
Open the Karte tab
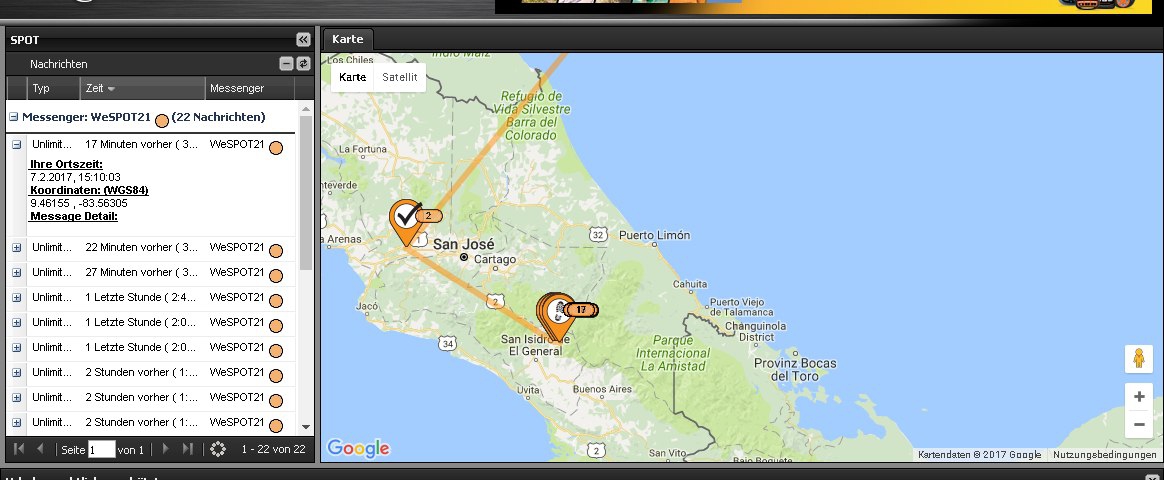click(347, 39)
